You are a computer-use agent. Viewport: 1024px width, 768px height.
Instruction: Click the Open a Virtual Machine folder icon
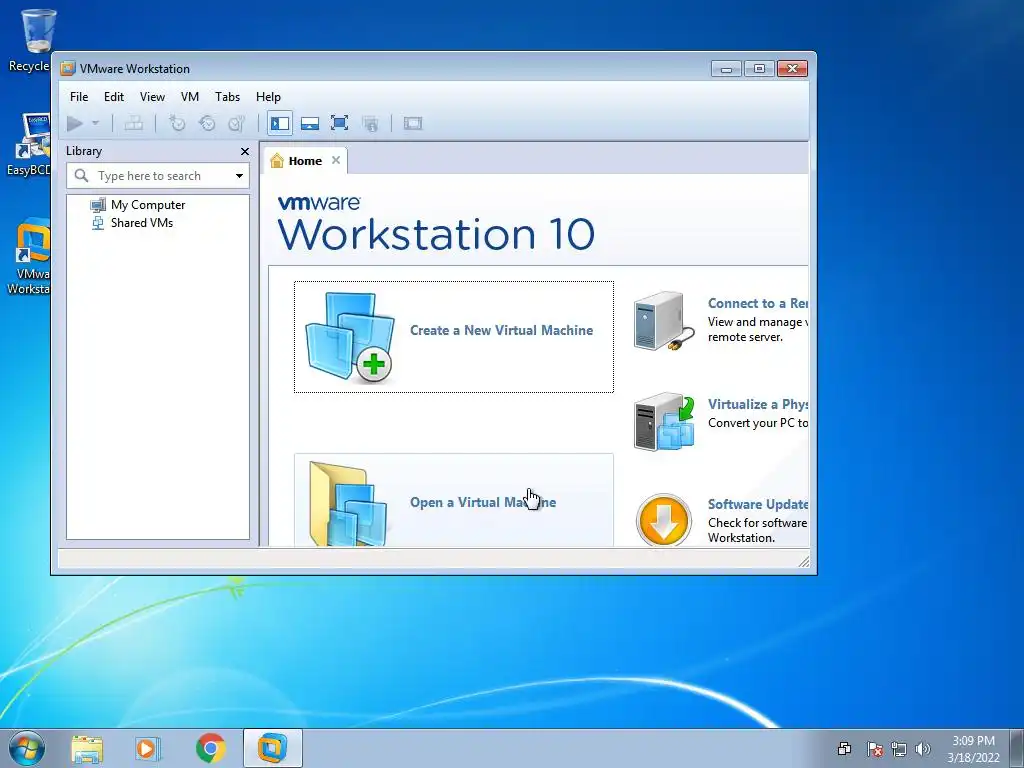347,504
